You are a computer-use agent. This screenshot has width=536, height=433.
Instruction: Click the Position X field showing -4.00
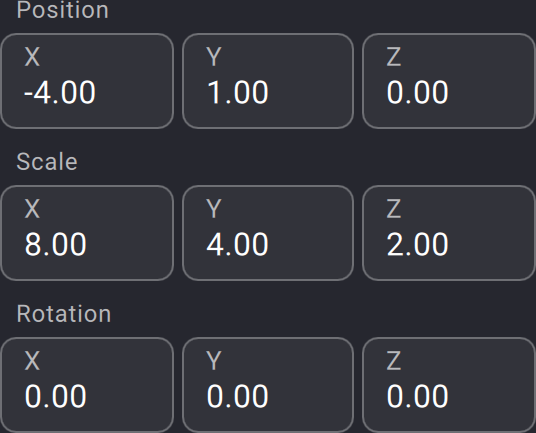coord(87,81)
